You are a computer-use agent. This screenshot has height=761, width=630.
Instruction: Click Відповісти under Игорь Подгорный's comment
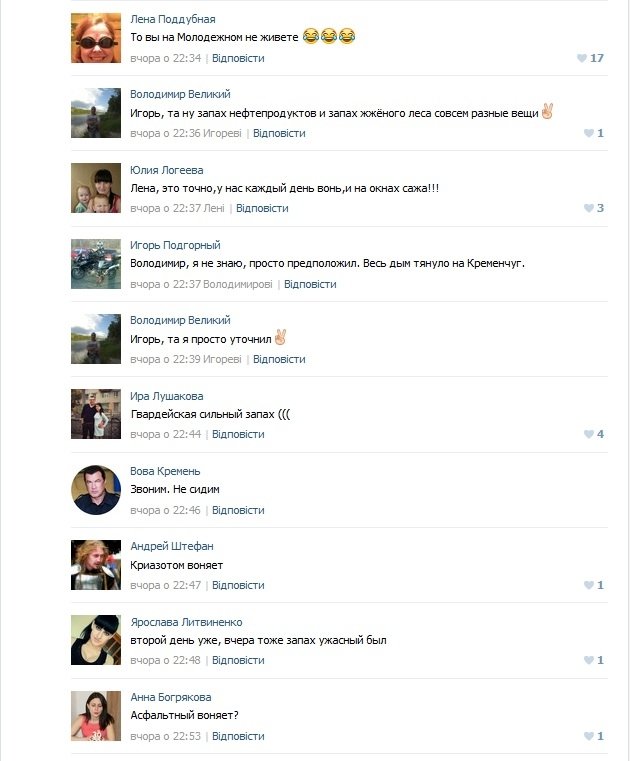click(310, 284)
